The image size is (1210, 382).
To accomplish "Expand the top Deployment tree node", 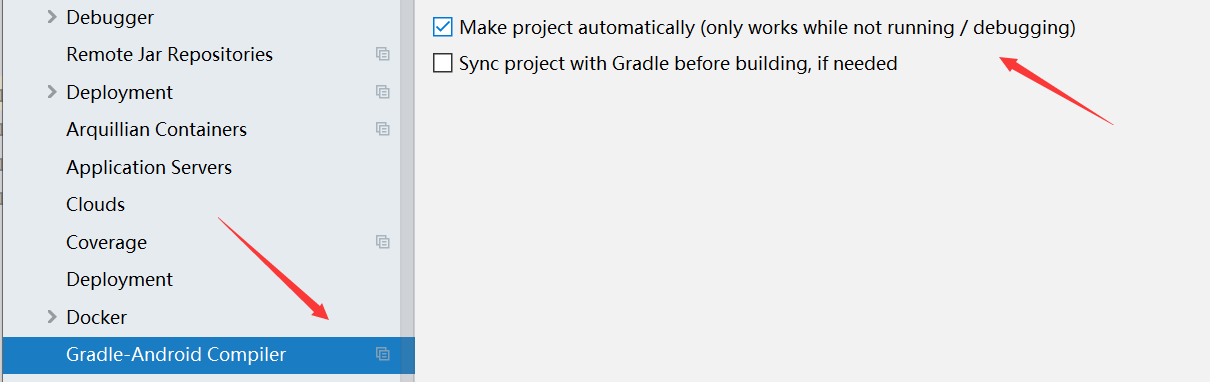I will tap(52, 92).
